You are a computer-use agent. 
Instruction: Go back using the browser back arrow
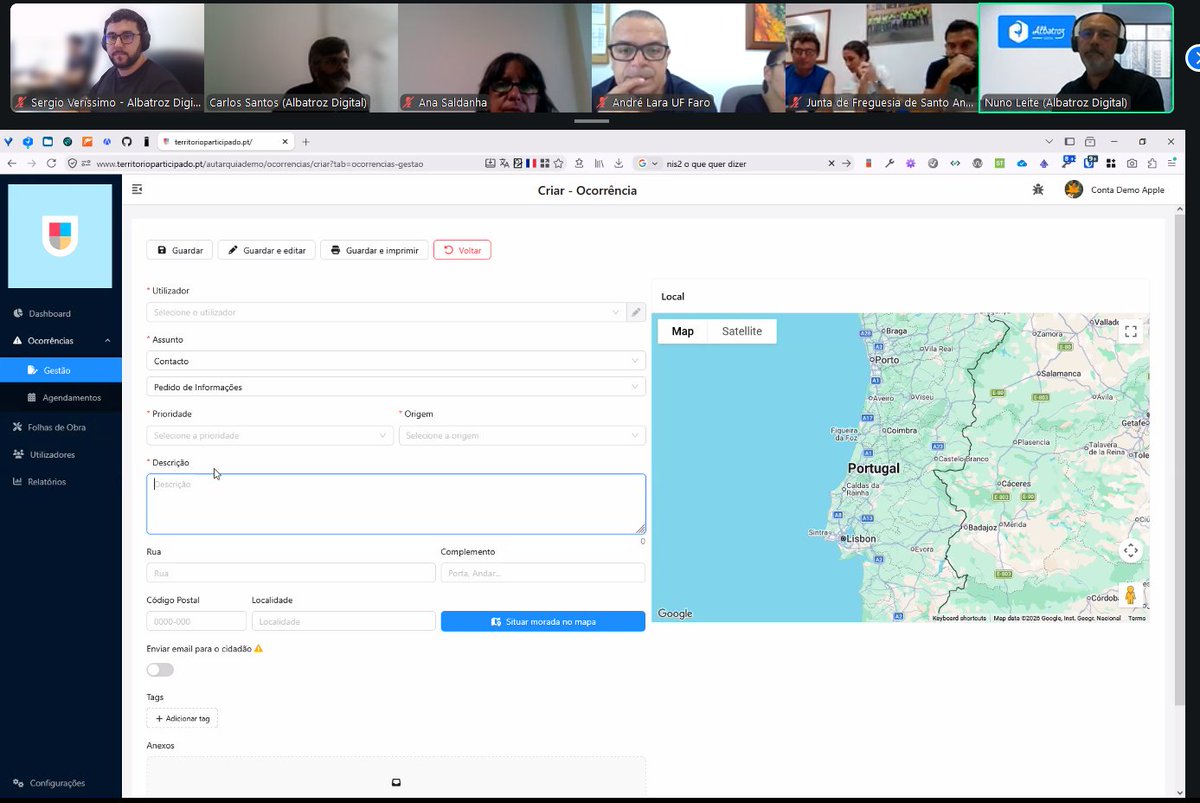[12, 163]
